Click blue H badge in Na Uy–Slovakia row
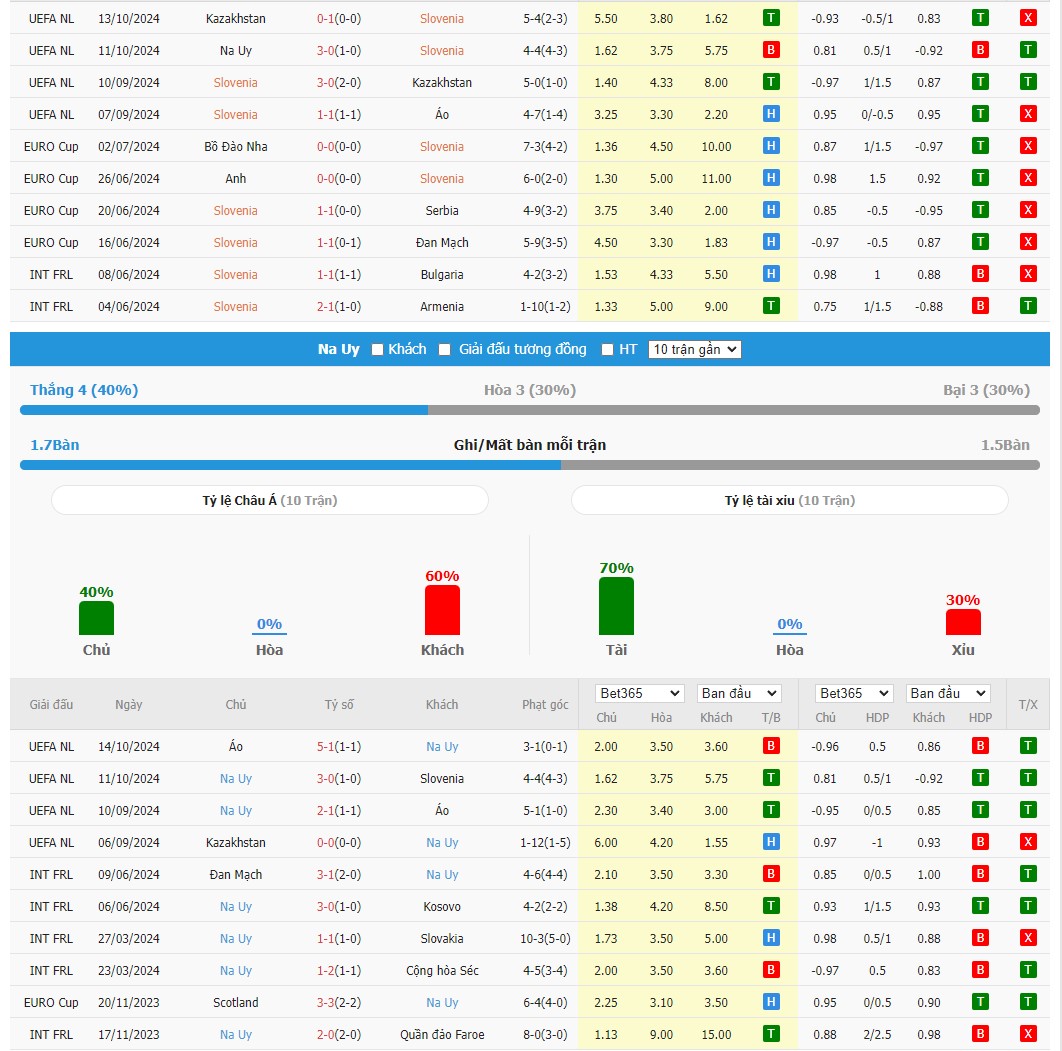 [771, 938]
